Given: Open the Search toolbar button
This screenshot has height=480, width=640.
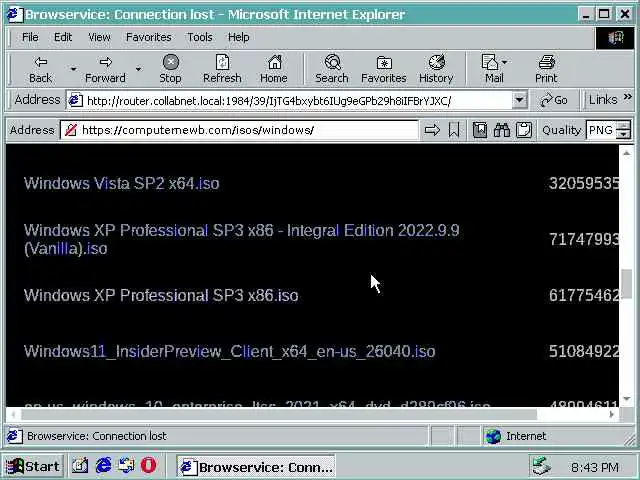Looking at the screenshot, I should [x=332, y=69].
